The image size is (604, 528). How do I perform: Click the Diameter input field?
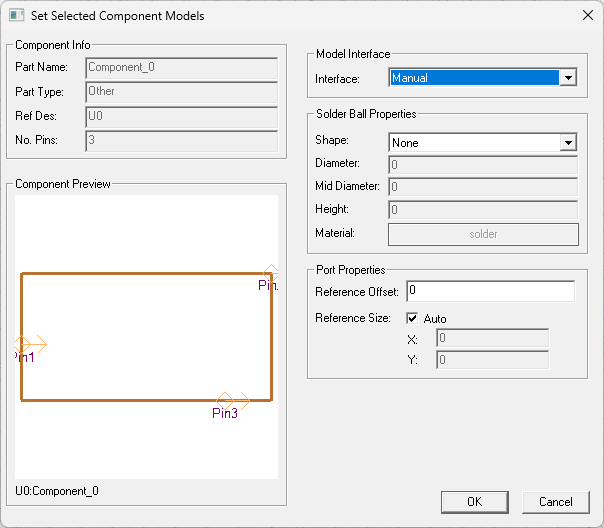coord(483,165)
